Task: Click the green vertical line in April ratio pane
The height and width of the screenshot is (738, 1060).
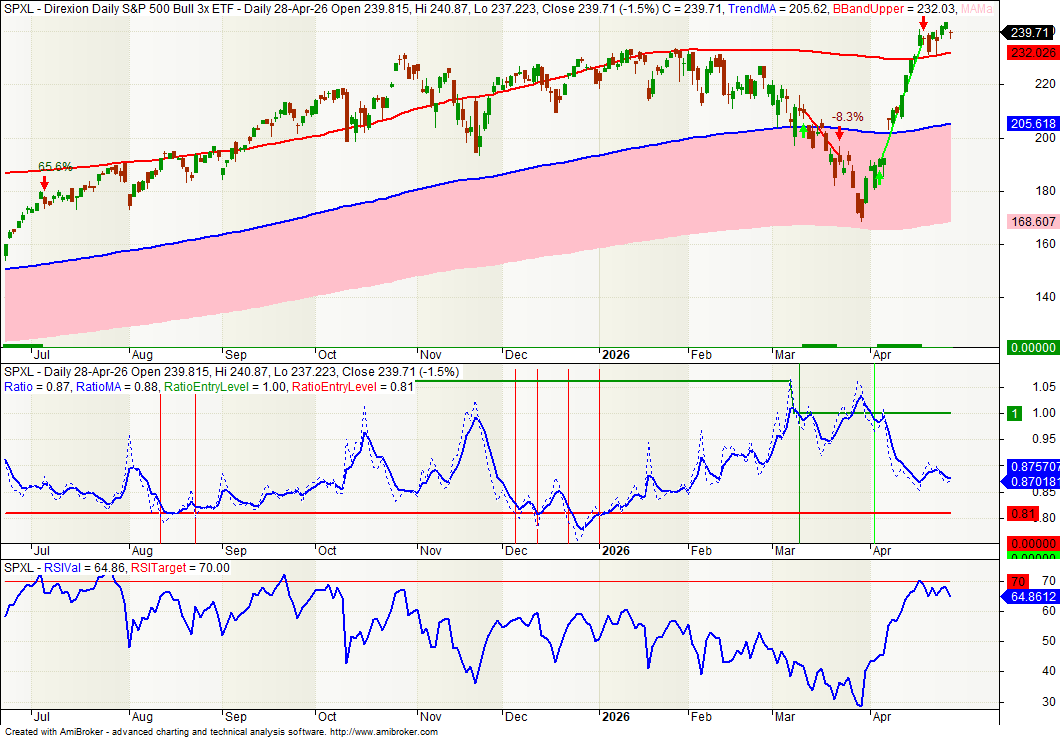Action: (x=875, y=450)
